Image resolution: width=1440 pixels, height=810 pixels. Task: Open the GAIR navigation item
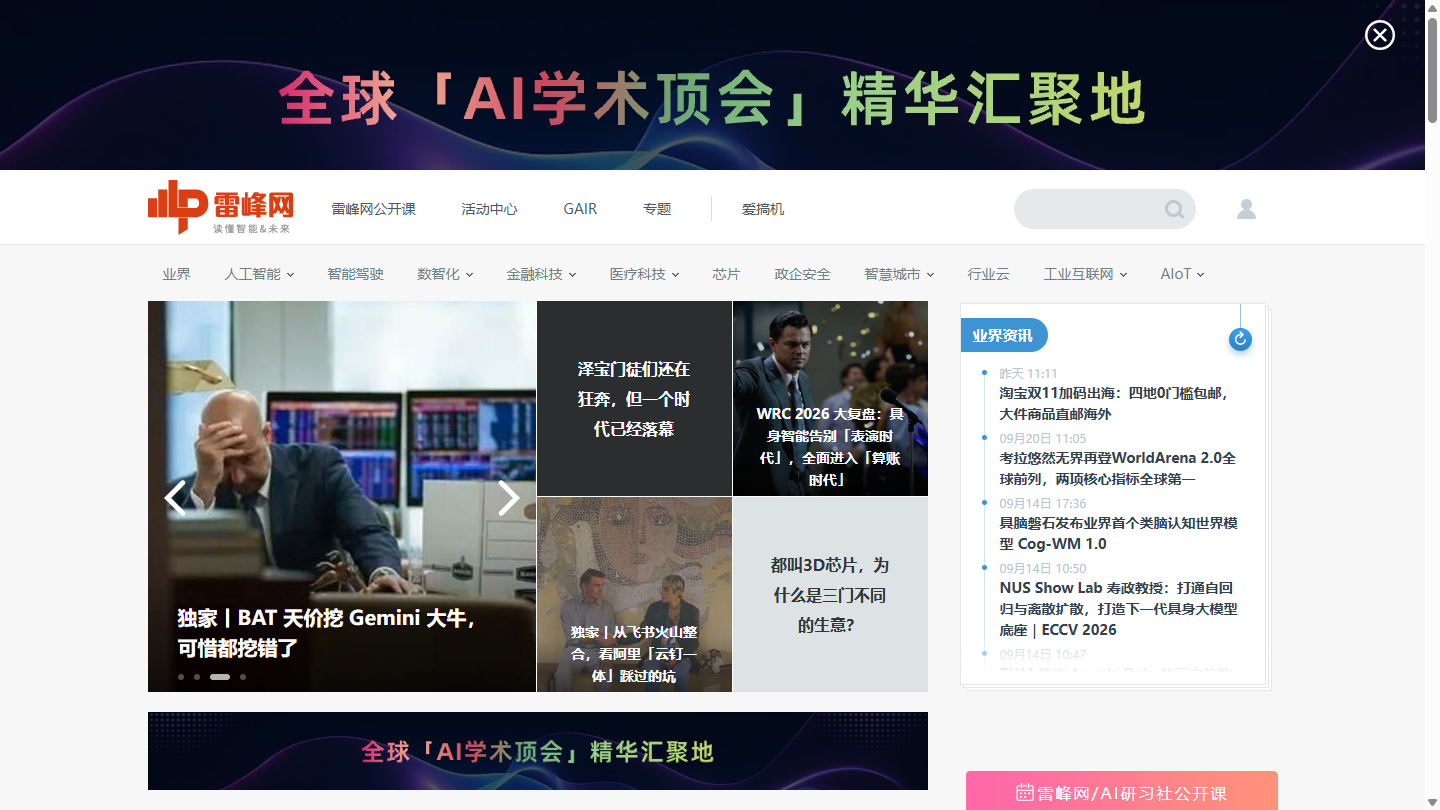pyautogui.click(x=580, y=209)
